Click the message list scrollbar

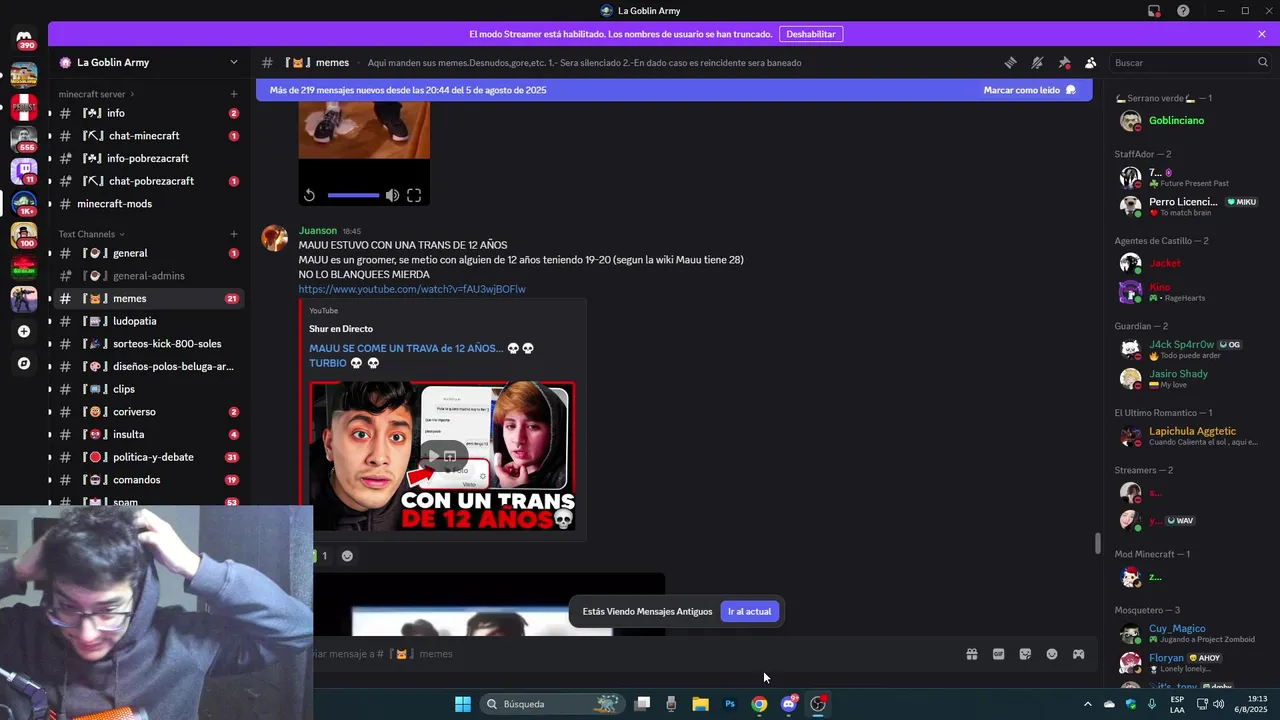pyautogui.click(x=1097, y=544)
